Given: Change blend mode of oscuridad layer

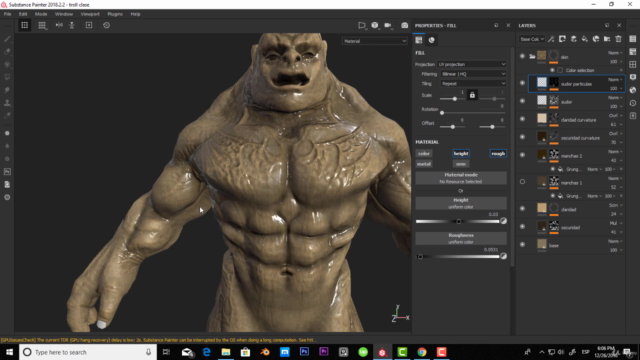Looking at the screenshot, I should (615, 223).
